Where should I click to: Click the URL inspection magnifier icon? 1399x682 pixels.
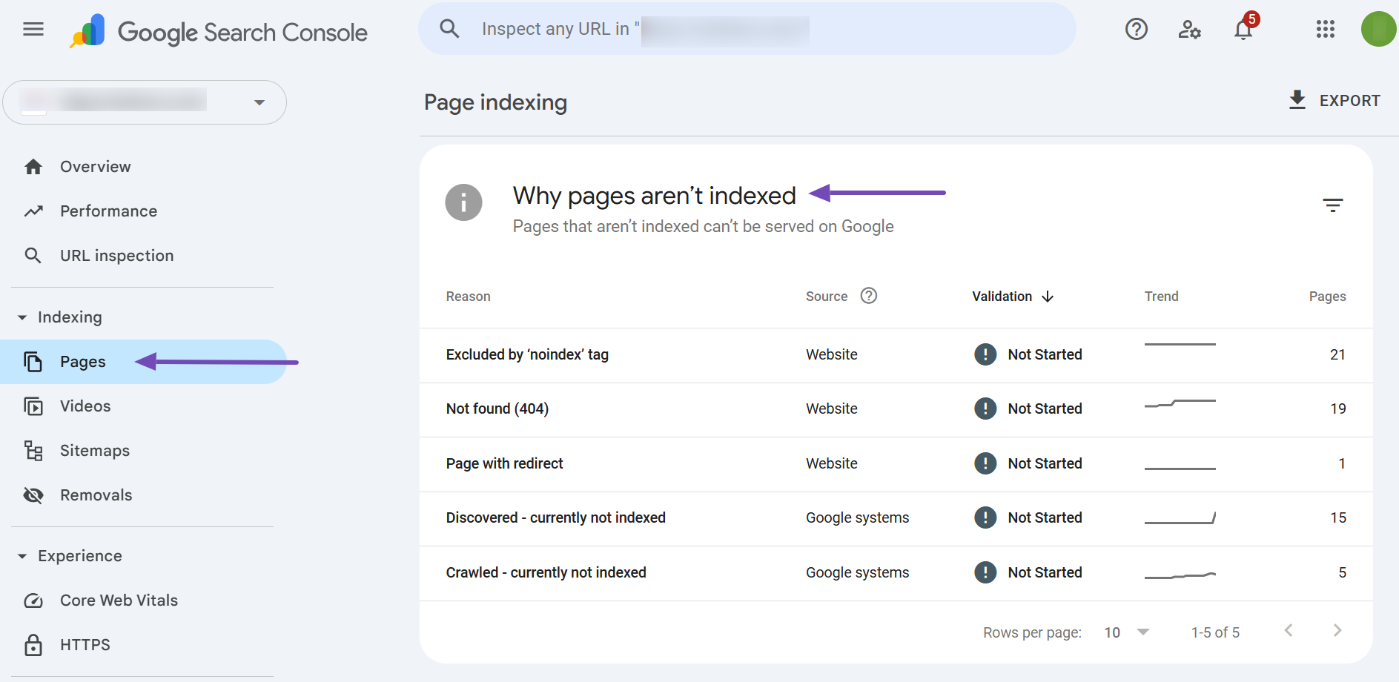[33, 256]
